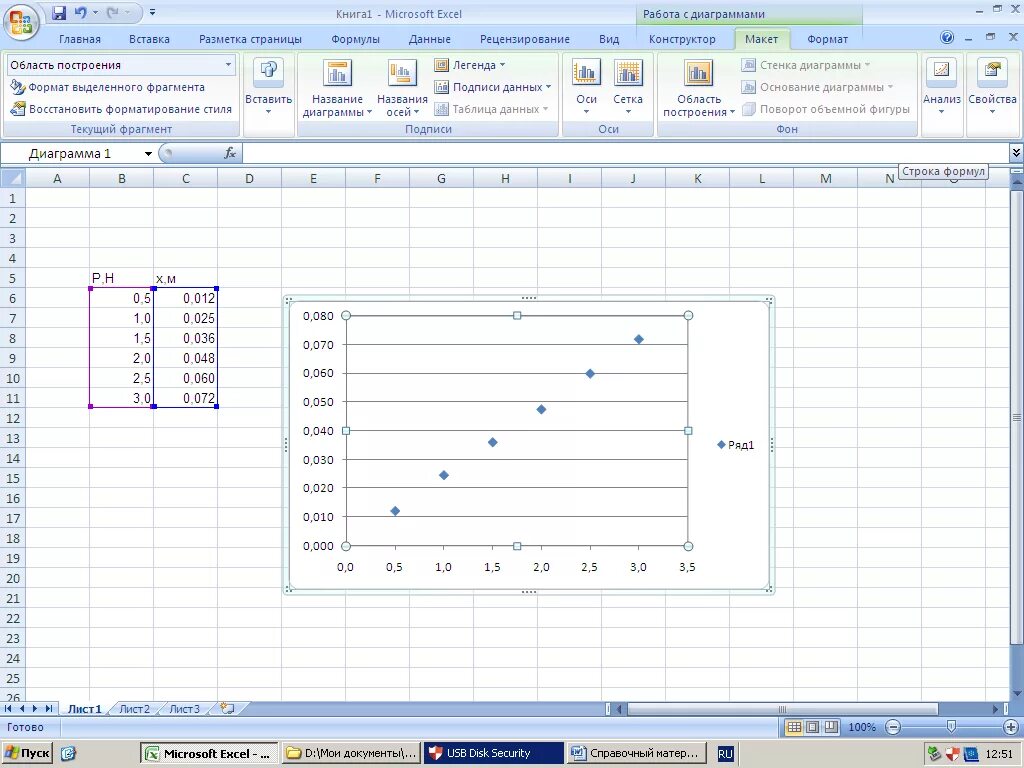Open the Вид tab
The height and width of the screenshot is (768, 1024).
click(609, 39)
